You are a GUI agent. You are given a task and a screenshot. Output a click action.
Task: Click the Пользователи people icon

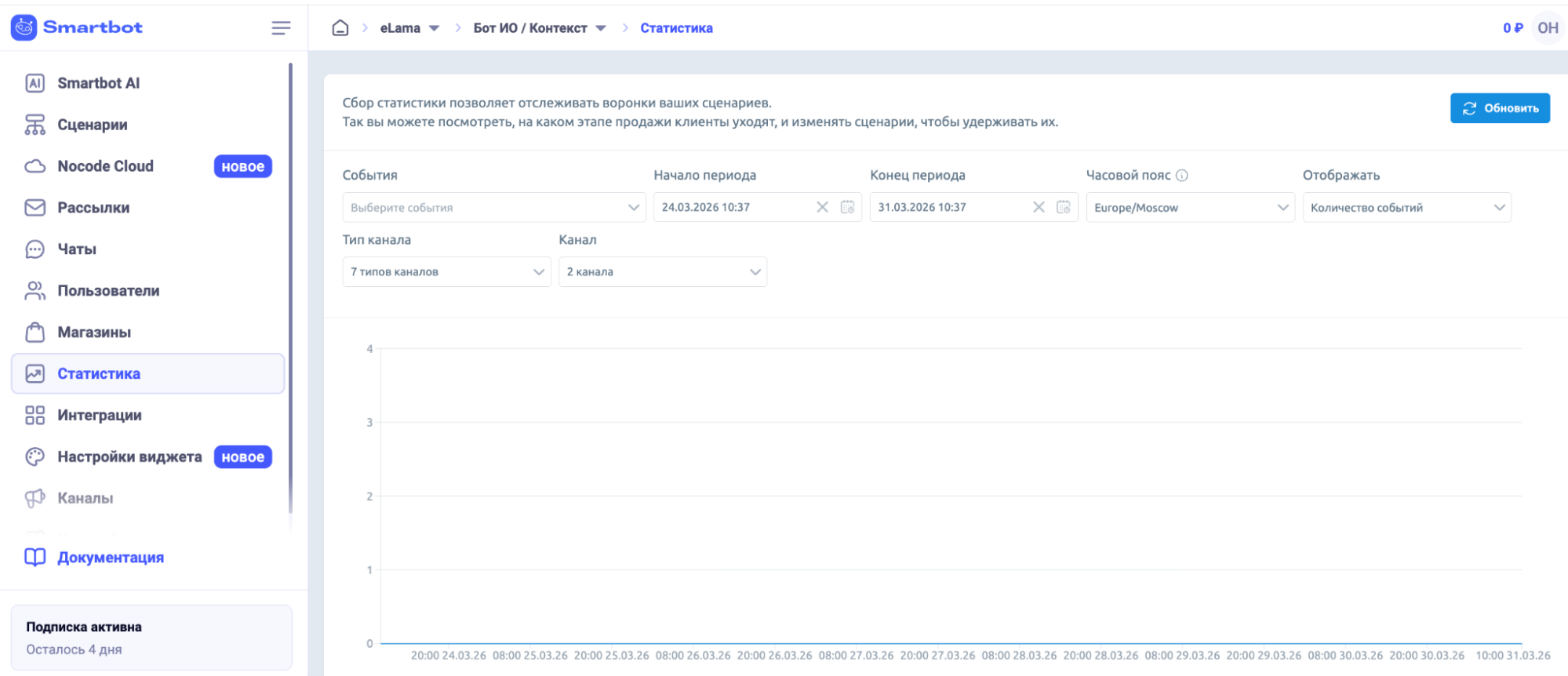coord(35,291)
